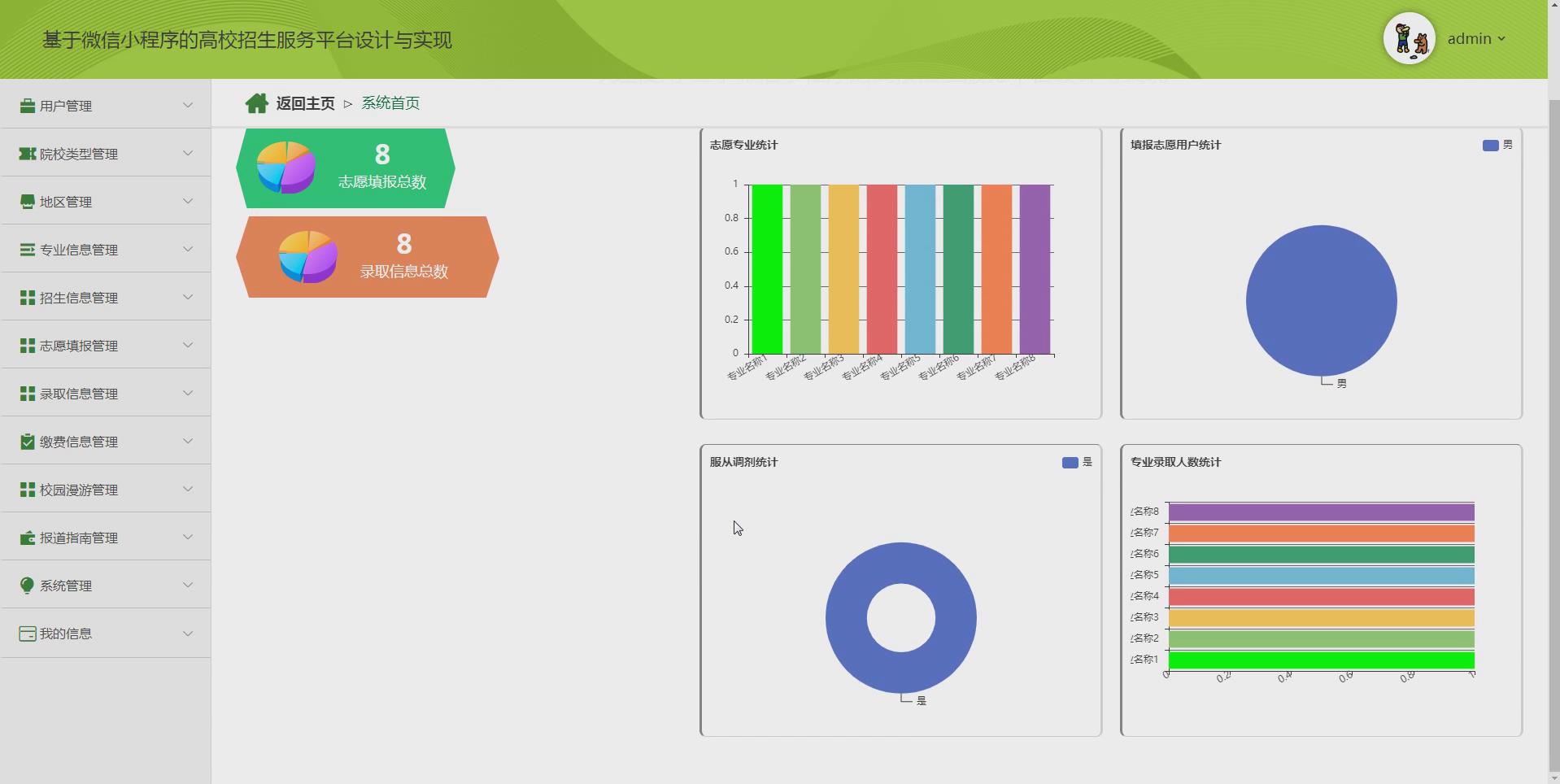Click the 服从调剂统计 chart title
Viewport: 1560px width, 784px height.
pos(743,462)
